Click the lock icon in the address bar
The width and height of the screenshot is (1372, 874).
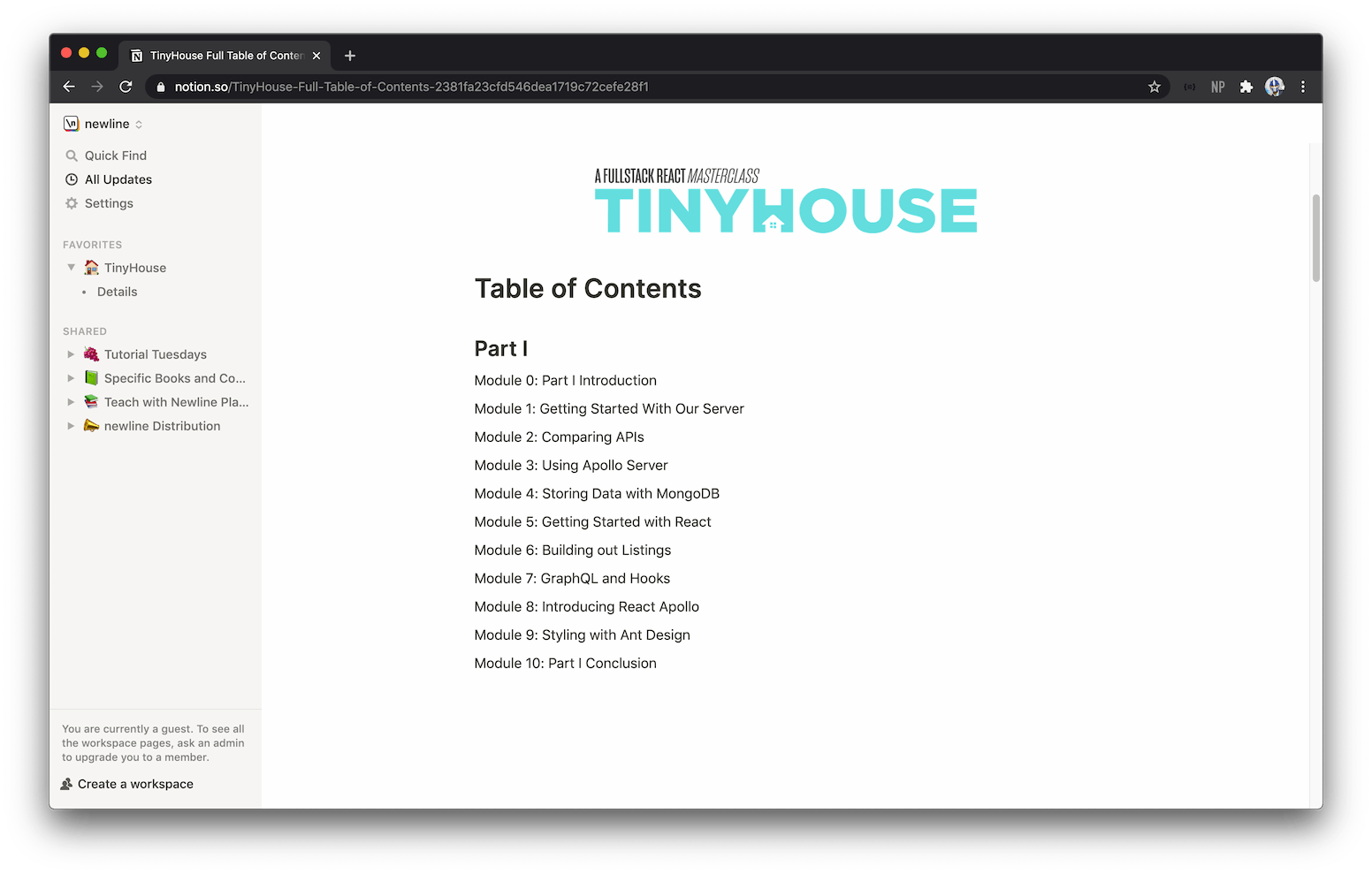[x=160, y=87]
